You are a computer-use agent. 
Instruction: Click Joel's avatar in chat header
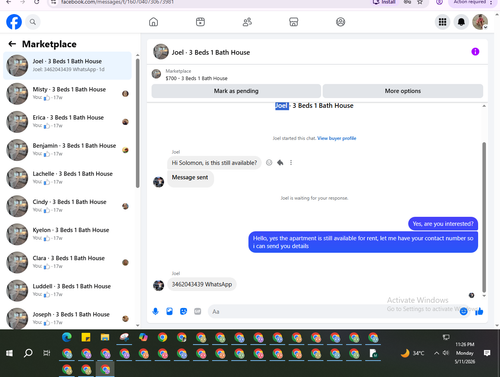161,52
